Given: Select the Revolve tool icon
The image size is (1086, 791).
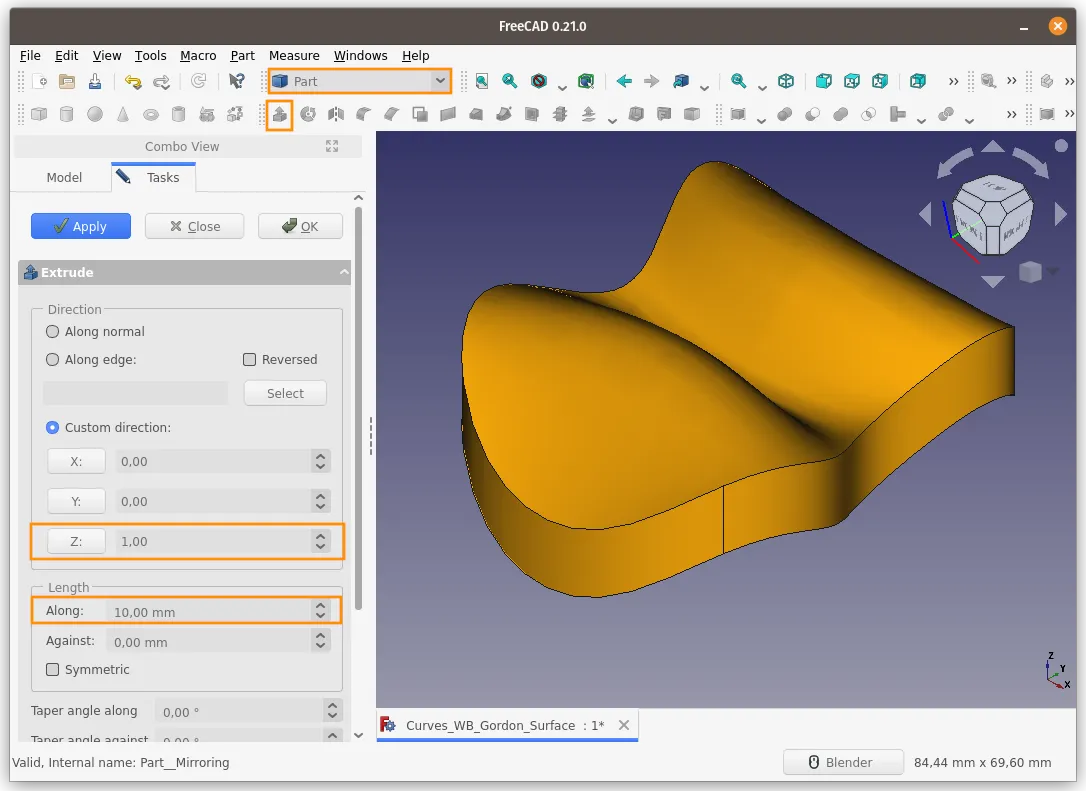Looking at the screenshot, I should click(308, 114).
